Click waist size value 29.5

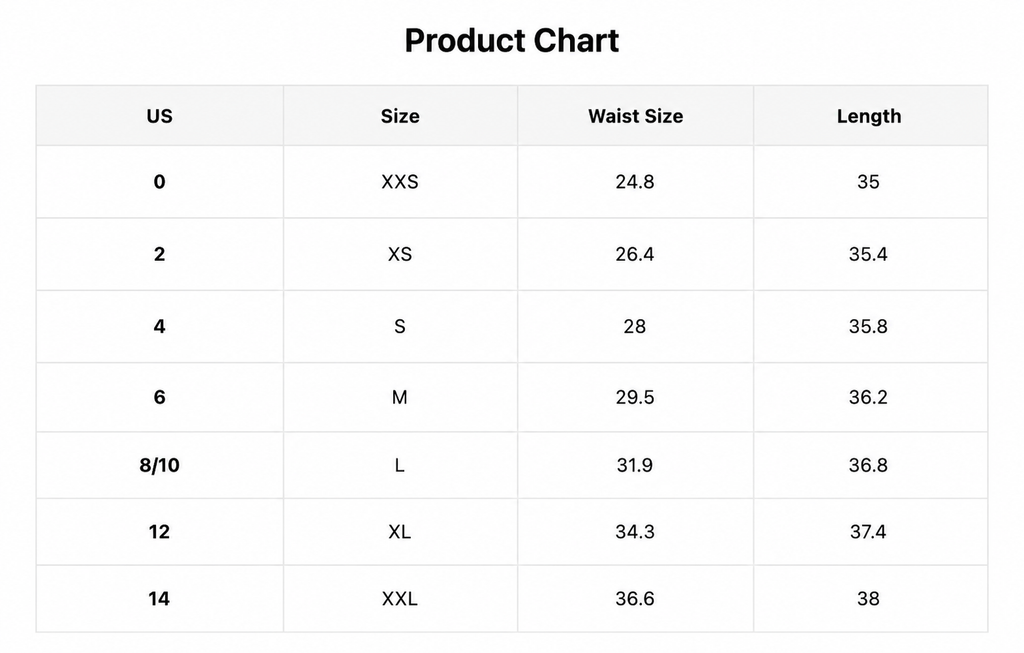635,397
